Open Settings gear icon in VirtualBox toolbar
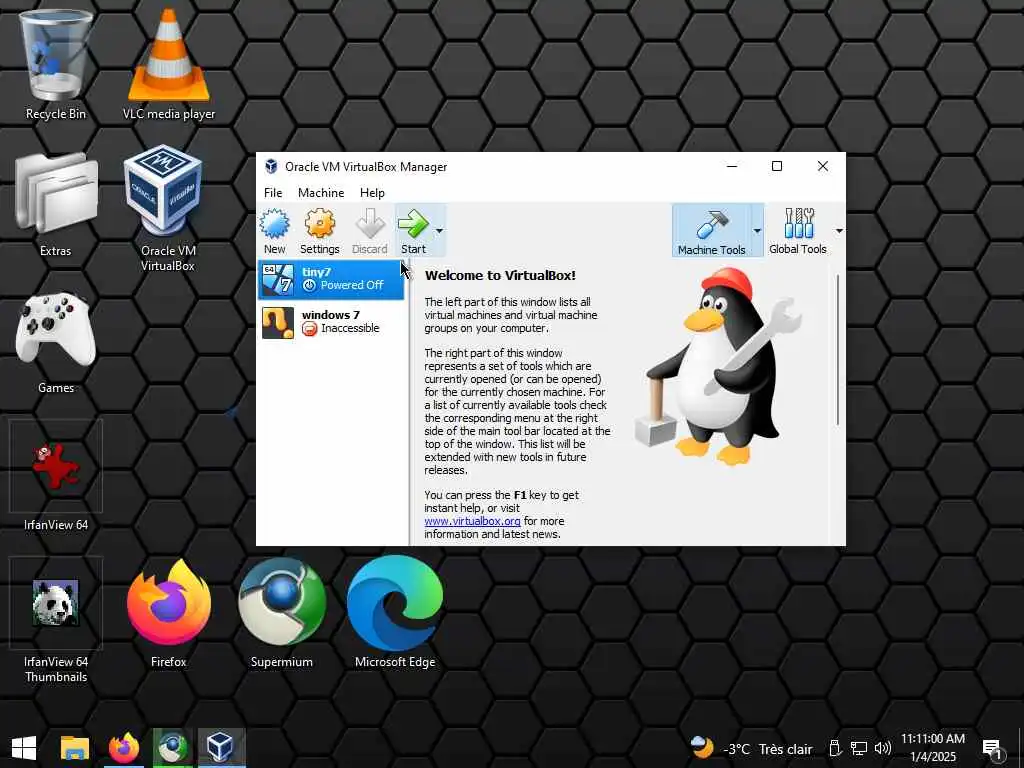The image size is (1024, 768). point(319,231)
